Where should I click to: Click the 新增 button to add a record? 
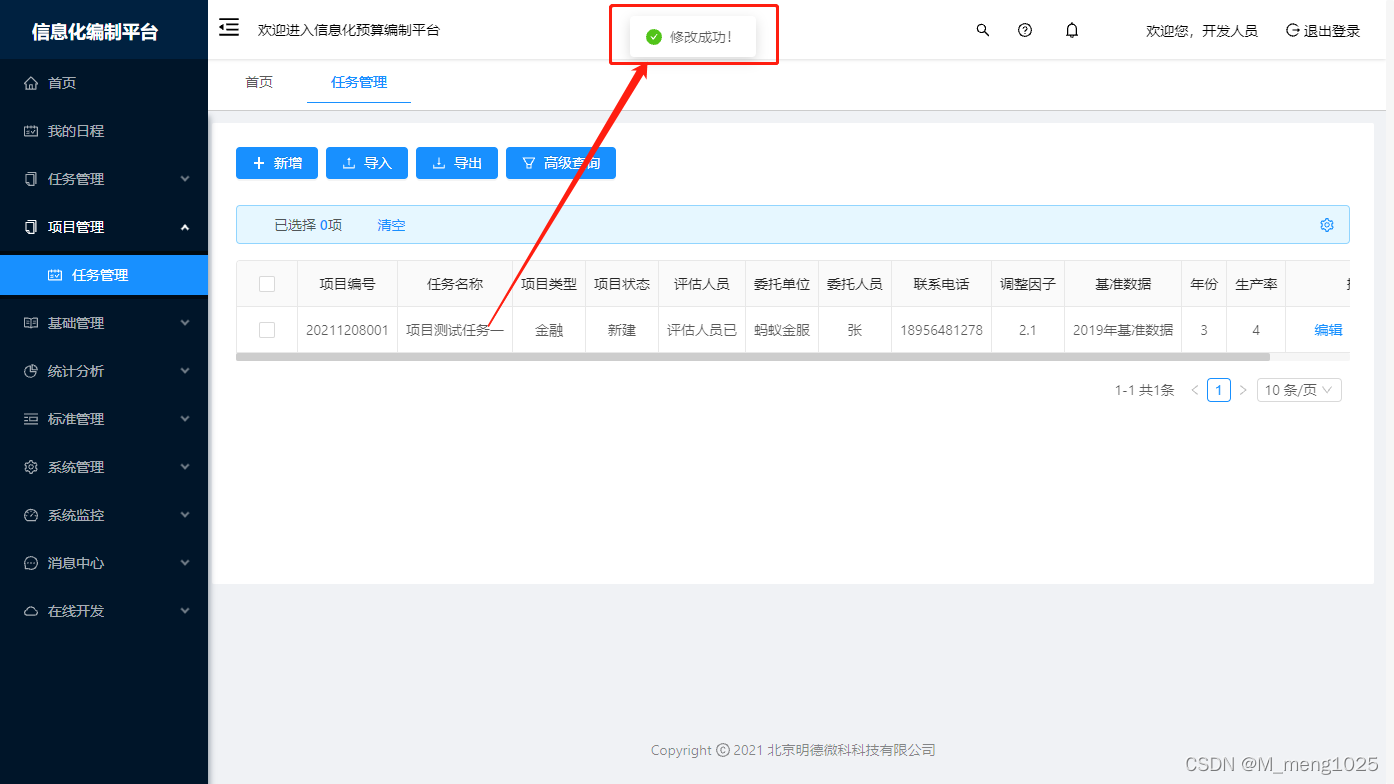click(x=276, y=163)
